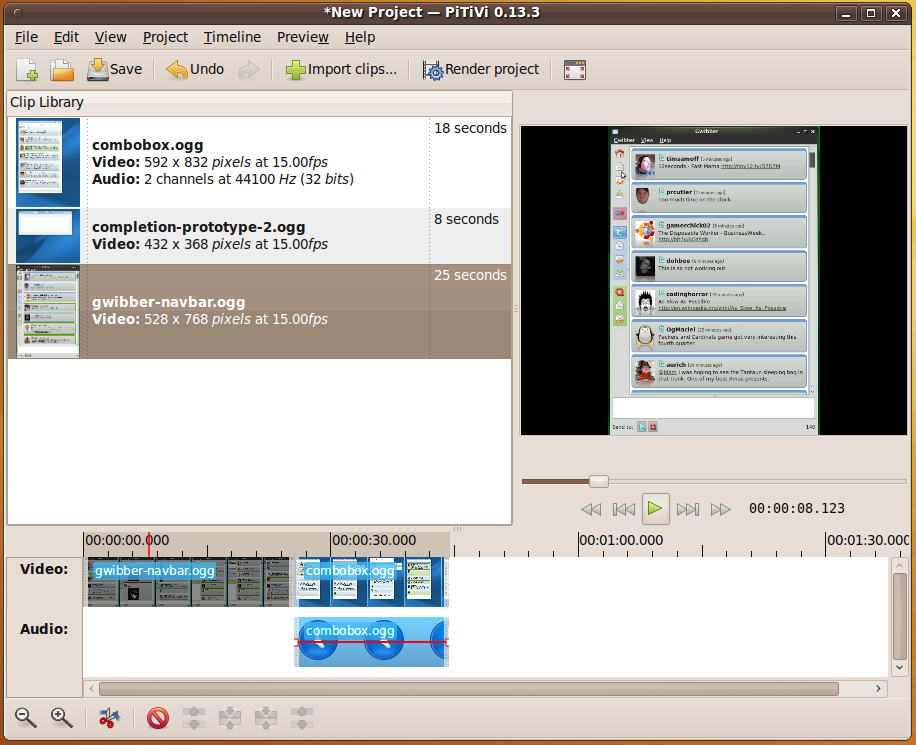Click the 8 seconds duration value
The image size is (916, 745).
466,219
